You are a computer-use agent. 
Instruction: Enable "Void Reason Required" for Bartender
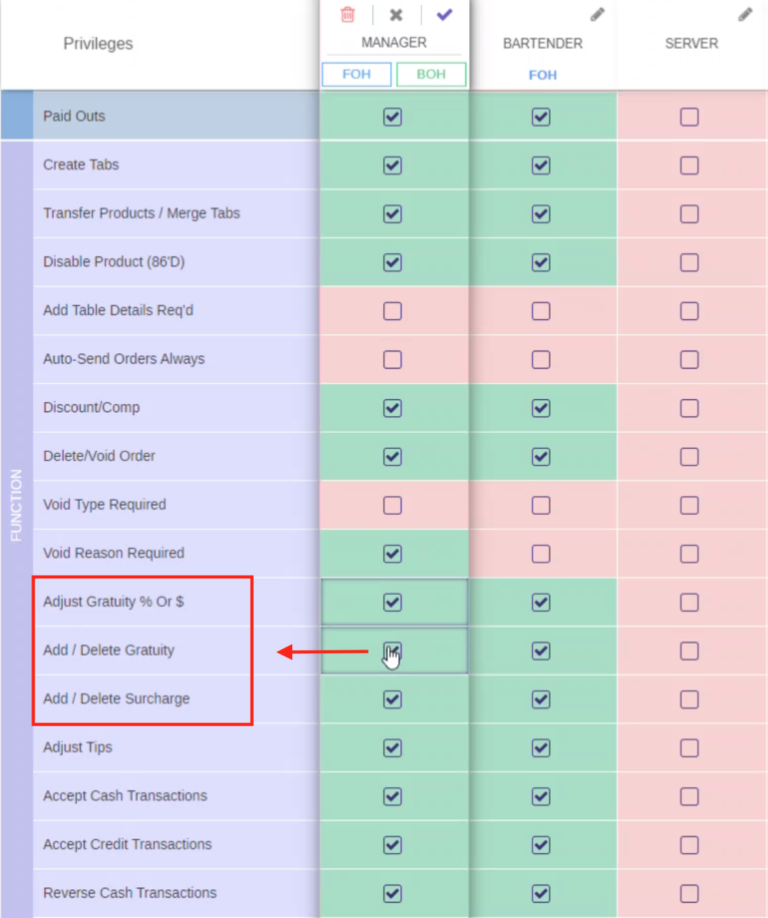pos(540,553)
